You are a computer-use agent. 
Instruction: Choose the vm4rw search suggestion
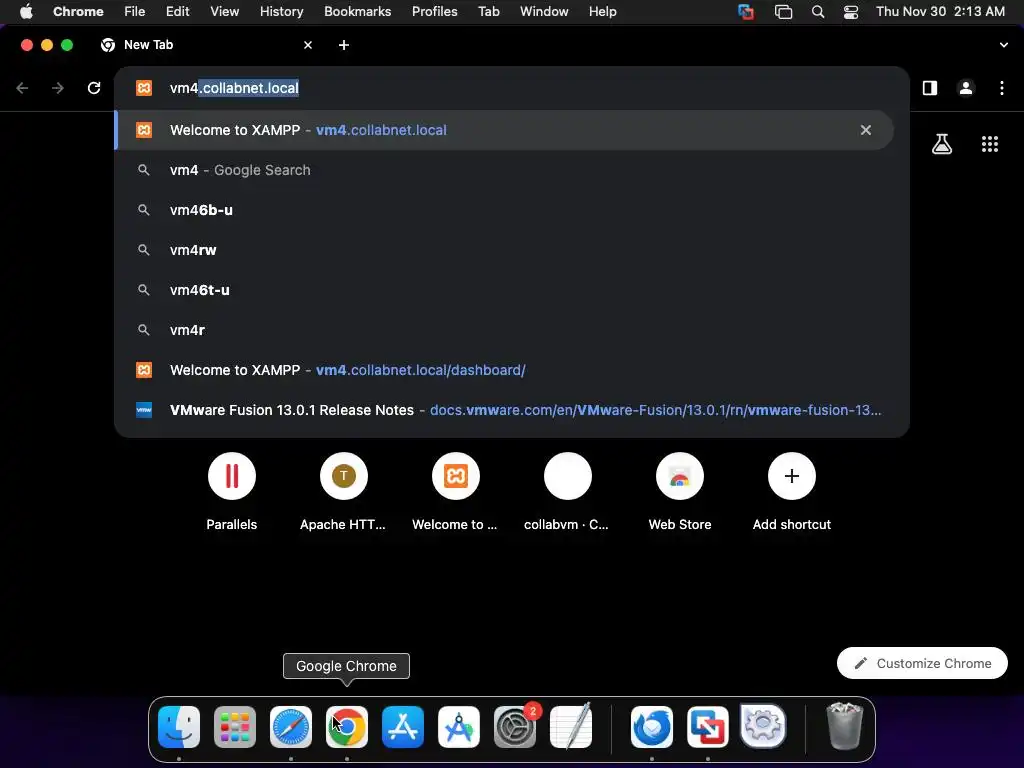click(x=504, y=250)
